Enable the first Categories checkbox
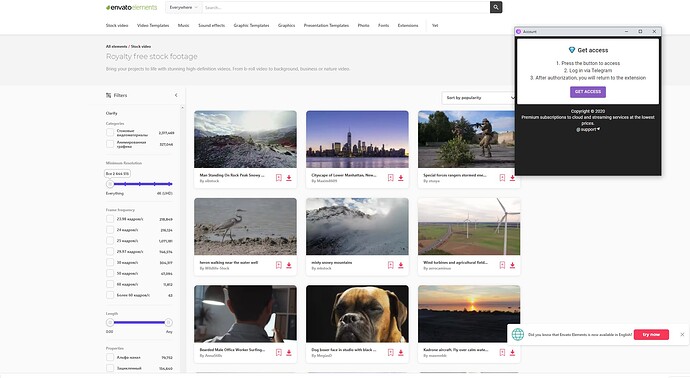 pos(110,132)
